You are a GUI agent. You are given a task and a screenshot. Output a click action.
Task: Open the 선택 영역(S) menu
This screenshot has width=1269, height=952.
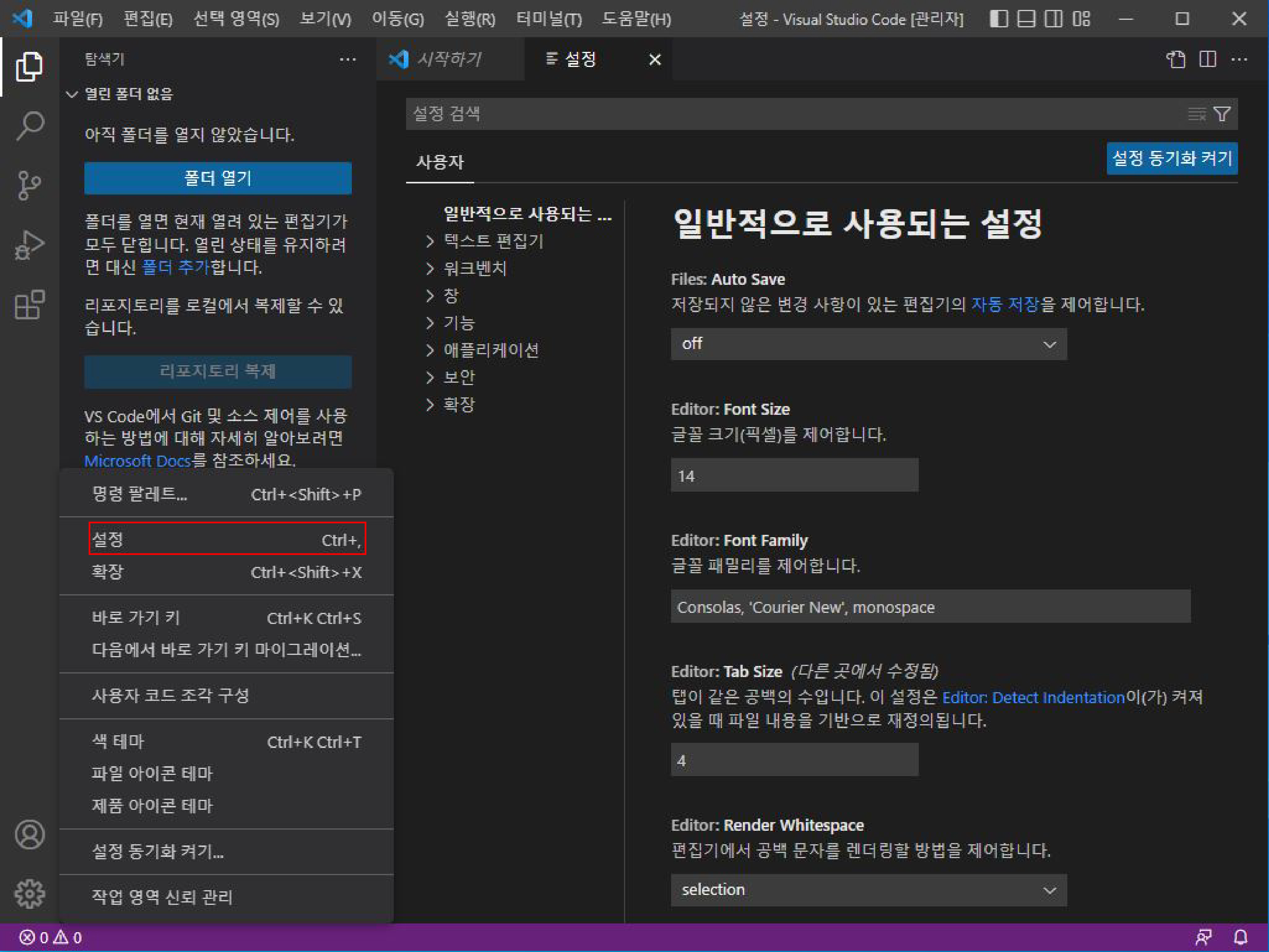click(237, 19)
